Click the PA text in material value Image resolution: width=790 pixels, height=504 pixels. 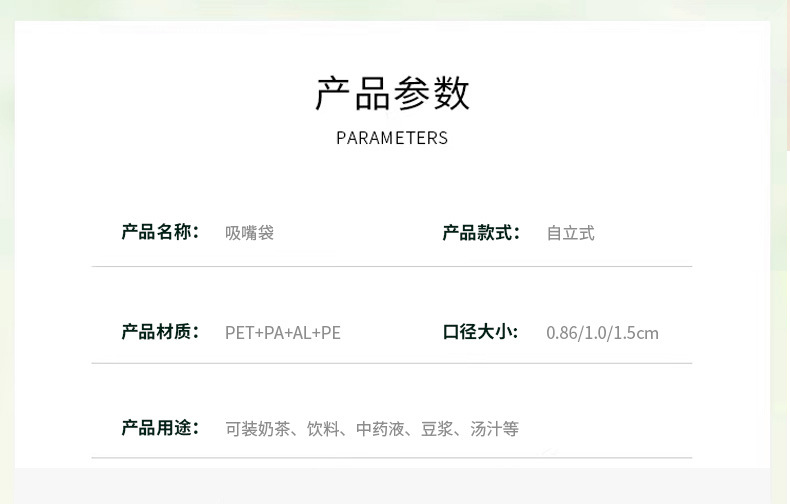[271, 333]
